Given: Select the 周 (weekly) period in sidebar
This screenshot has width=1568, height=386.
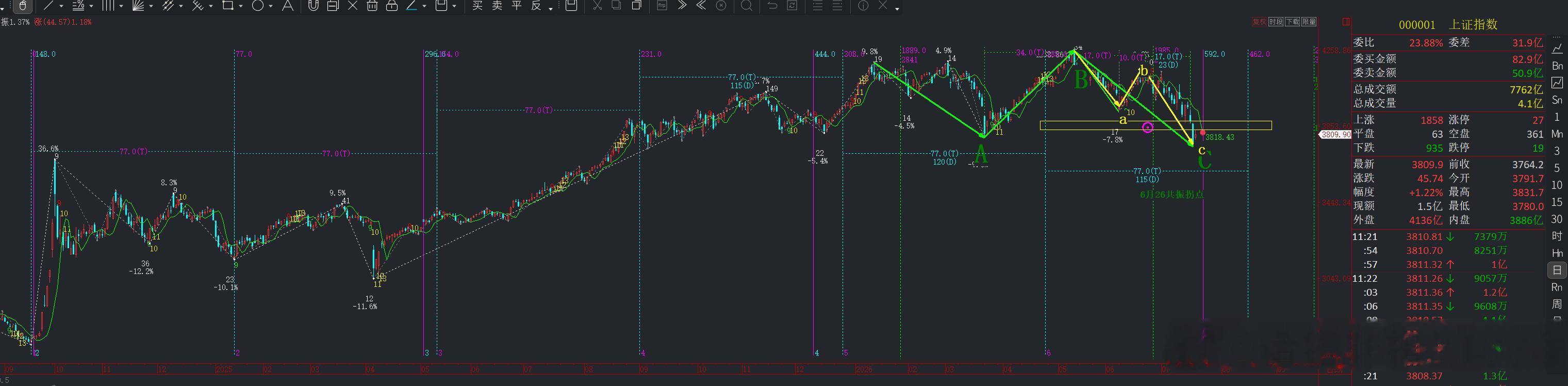Looking at the screenshot, I should point(1557,304).
